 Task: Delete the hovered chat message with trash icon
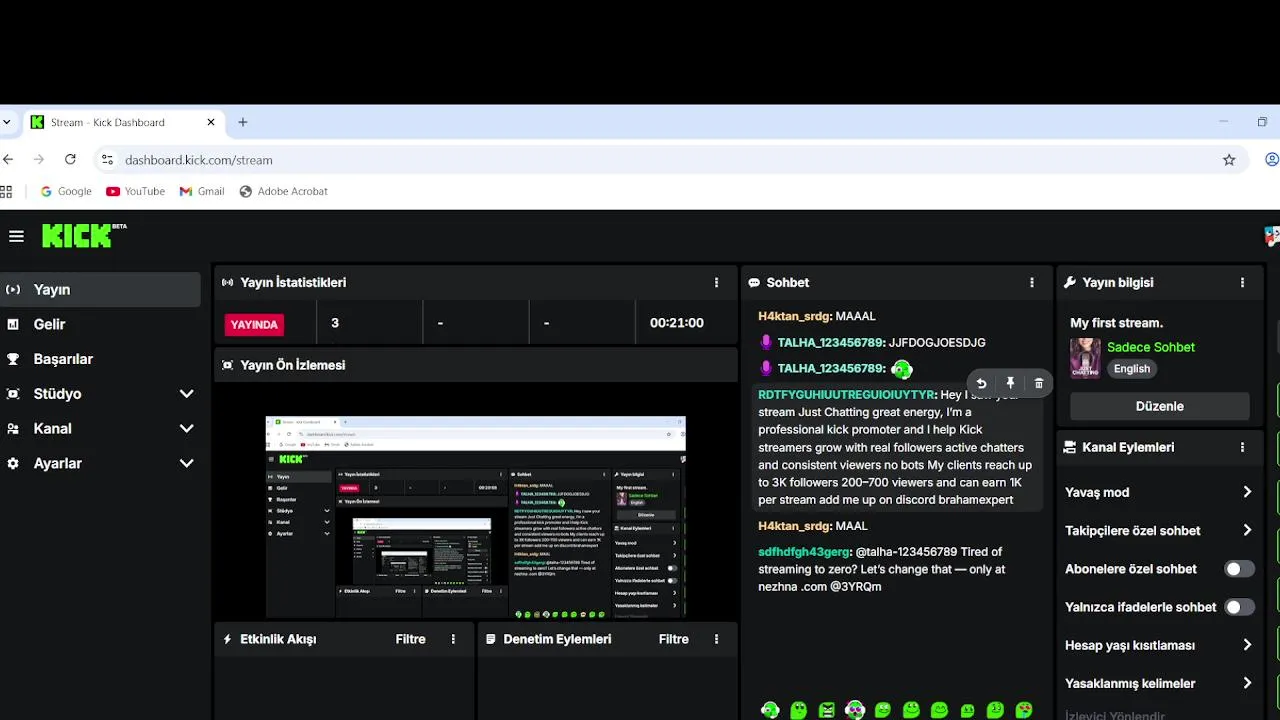click(1039, 383)
